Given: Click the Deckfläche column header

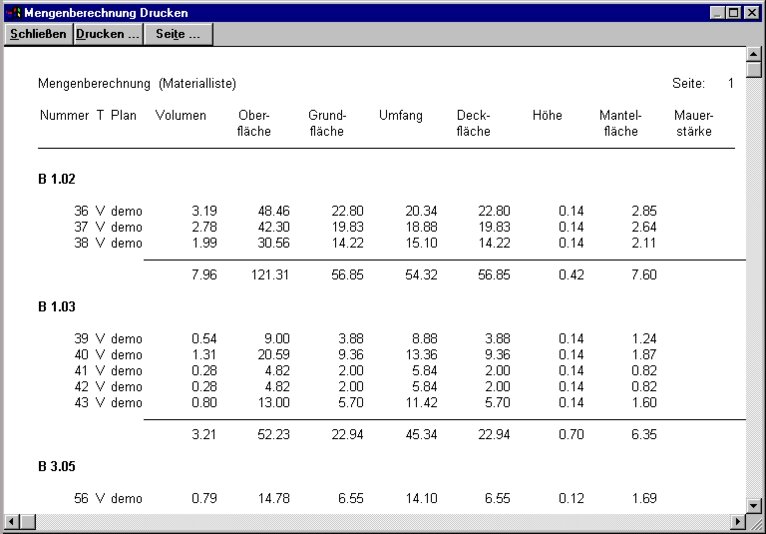Looking at the screenshot, I should [x=473, y=123].
